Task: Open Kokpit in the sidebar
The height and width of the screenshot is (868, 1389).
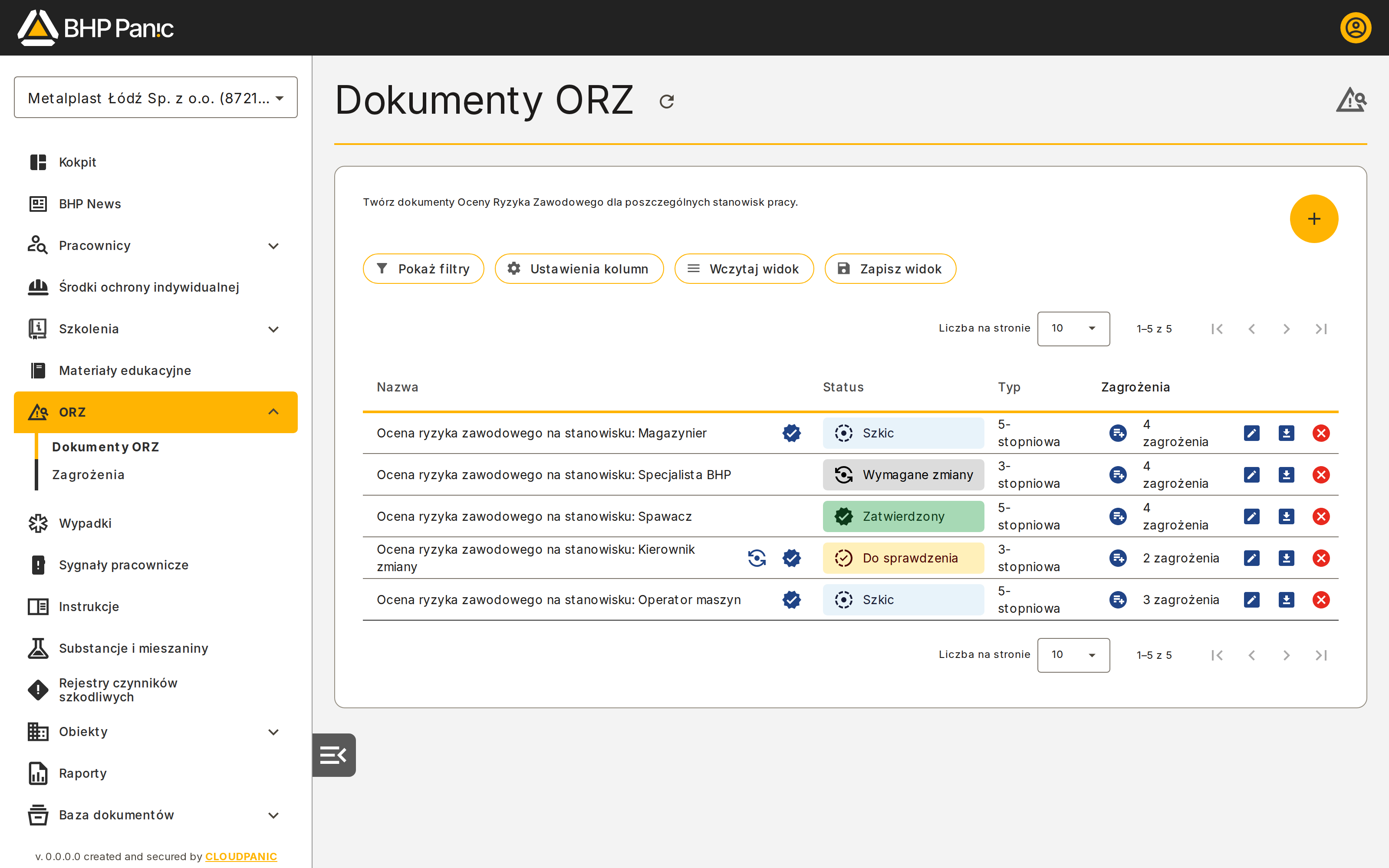Action: point(155,162)
